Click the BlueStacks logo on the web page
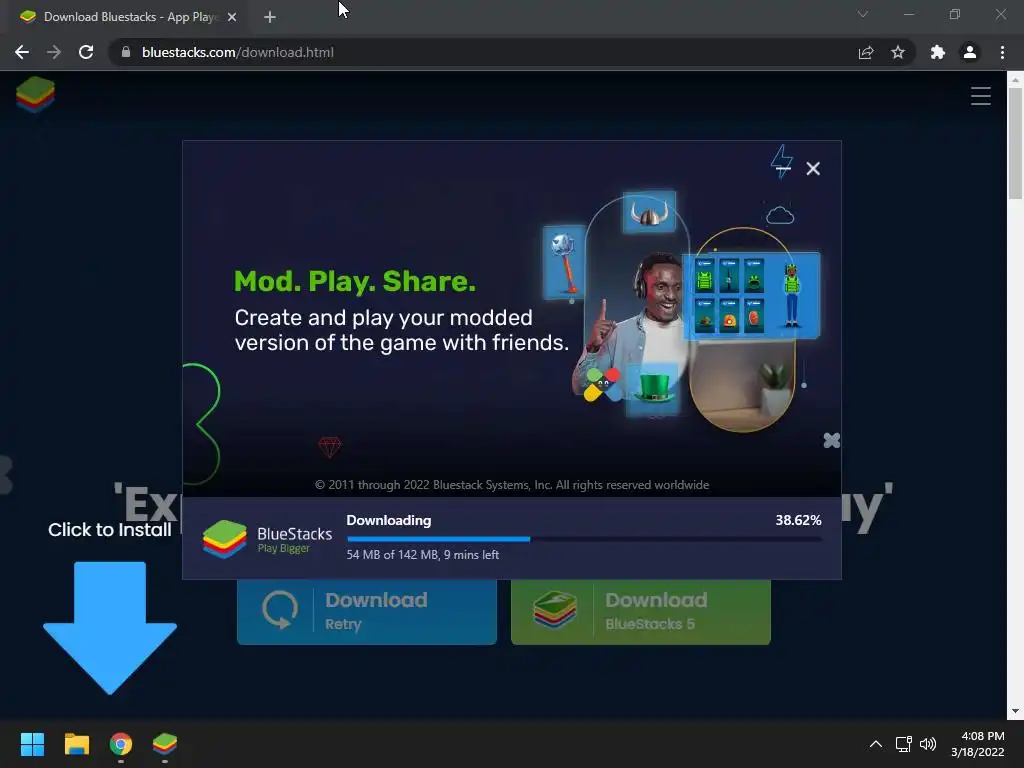 [x=35, y=94]
